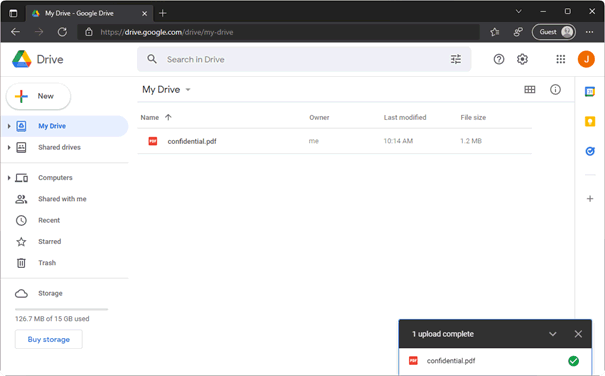The image size is (605, 376).
Task: Open the Help question mark icon
Action: 499,59
